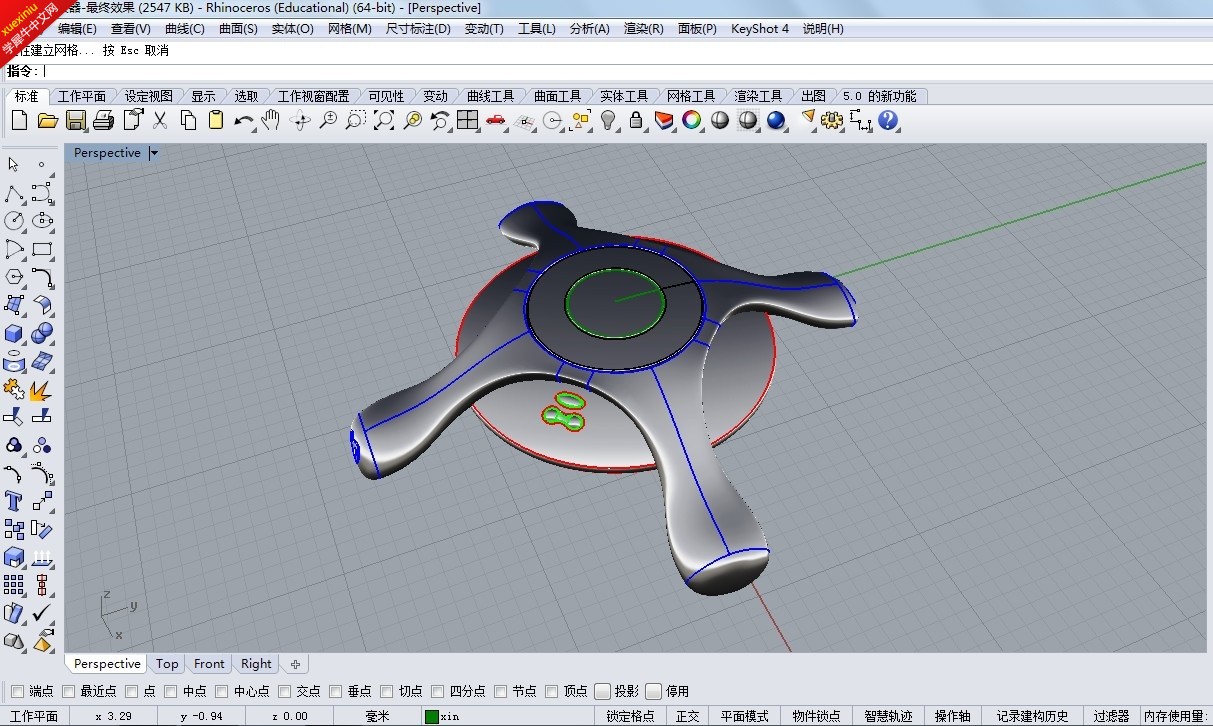Open the 曲线(C) menu
This screenshot has height=726, width=1213.
tap(184, 29)
